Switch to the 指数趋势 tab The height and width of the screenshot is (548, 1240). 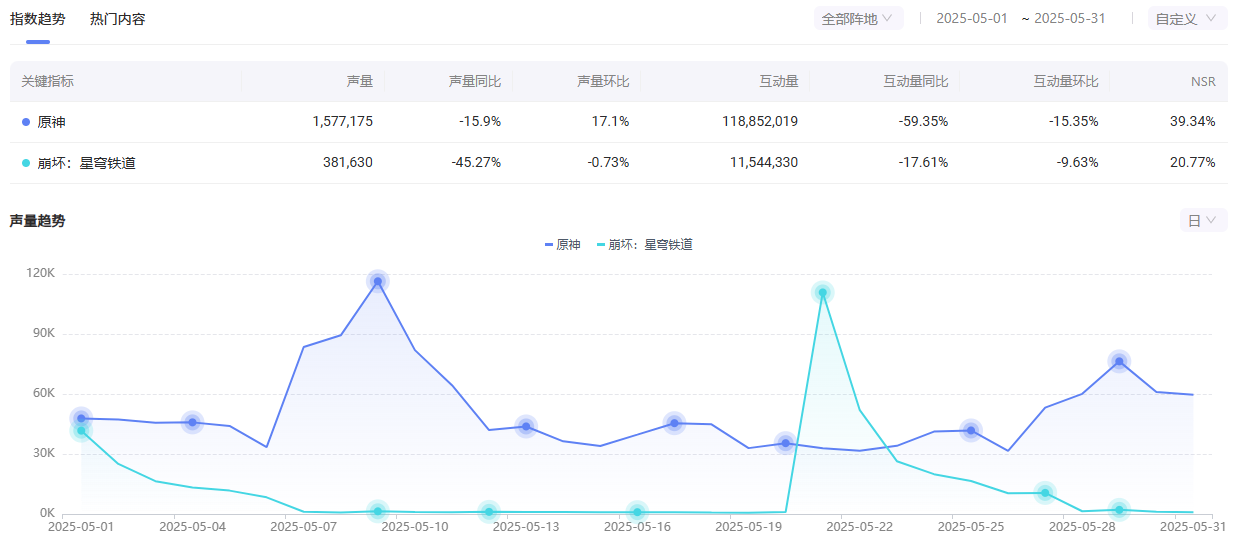pos(38,19)
